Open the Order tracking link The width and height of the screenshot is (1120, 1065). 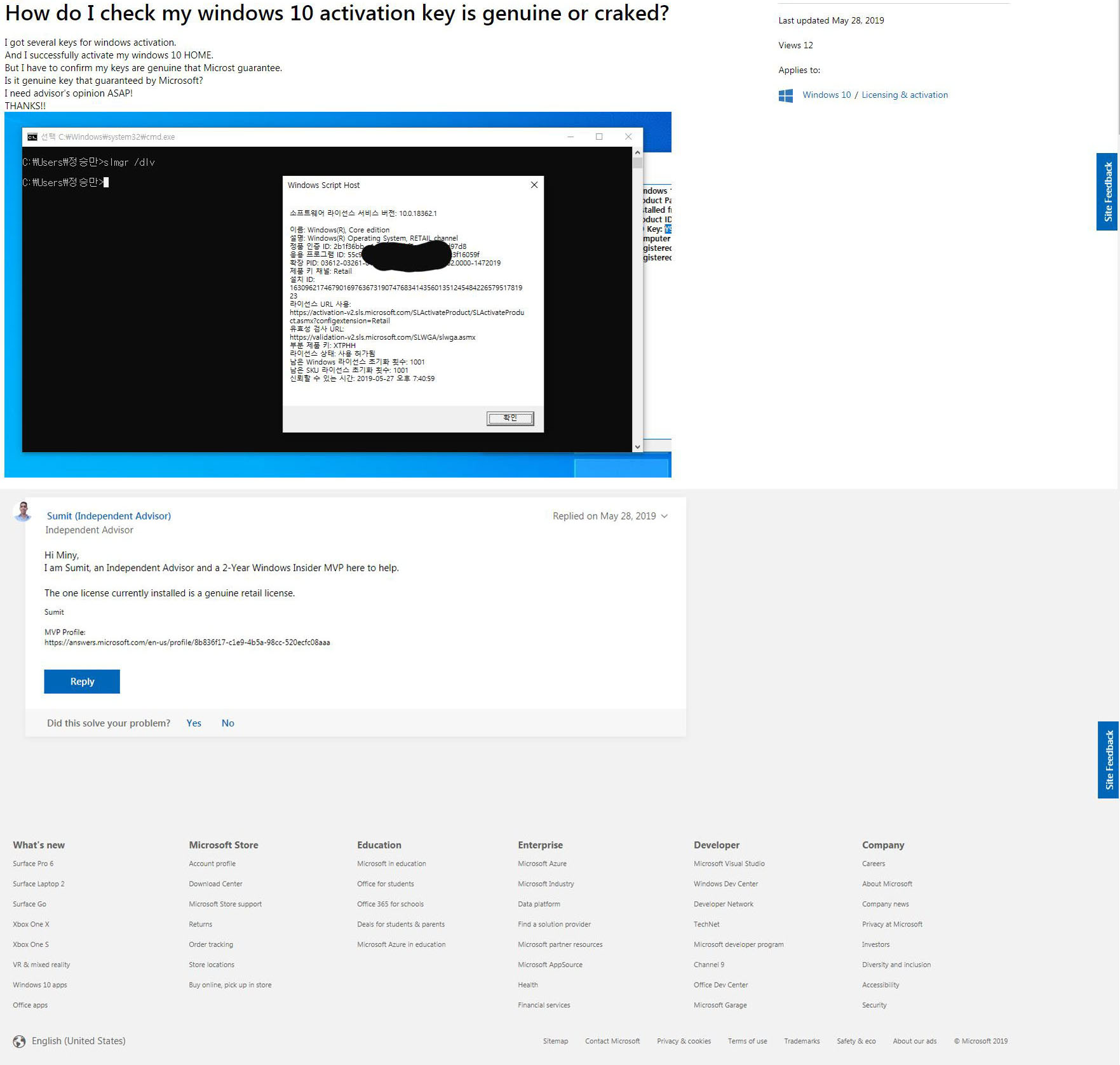(x=211, y=945)
